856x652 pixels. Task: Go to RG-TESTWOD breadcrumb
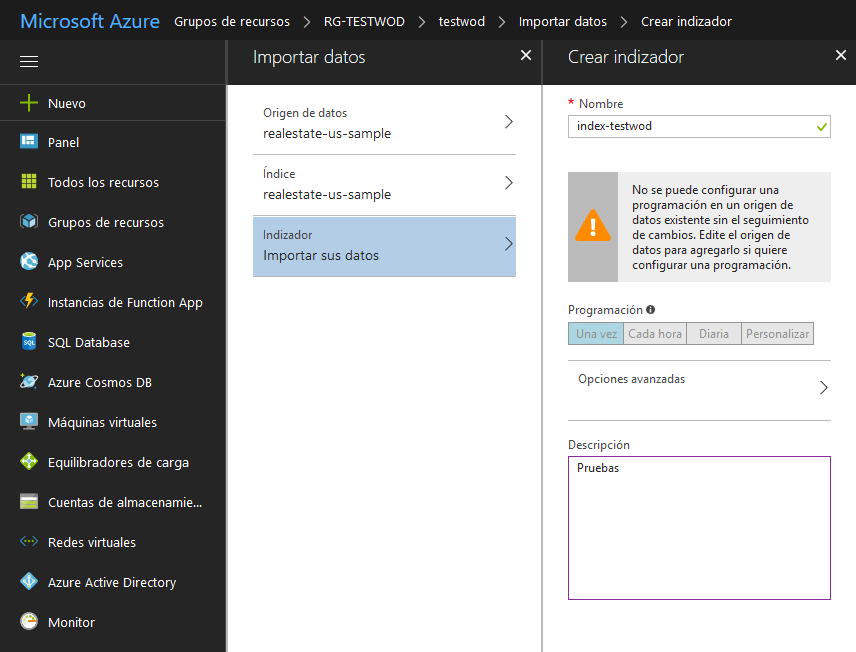(364, 21)
